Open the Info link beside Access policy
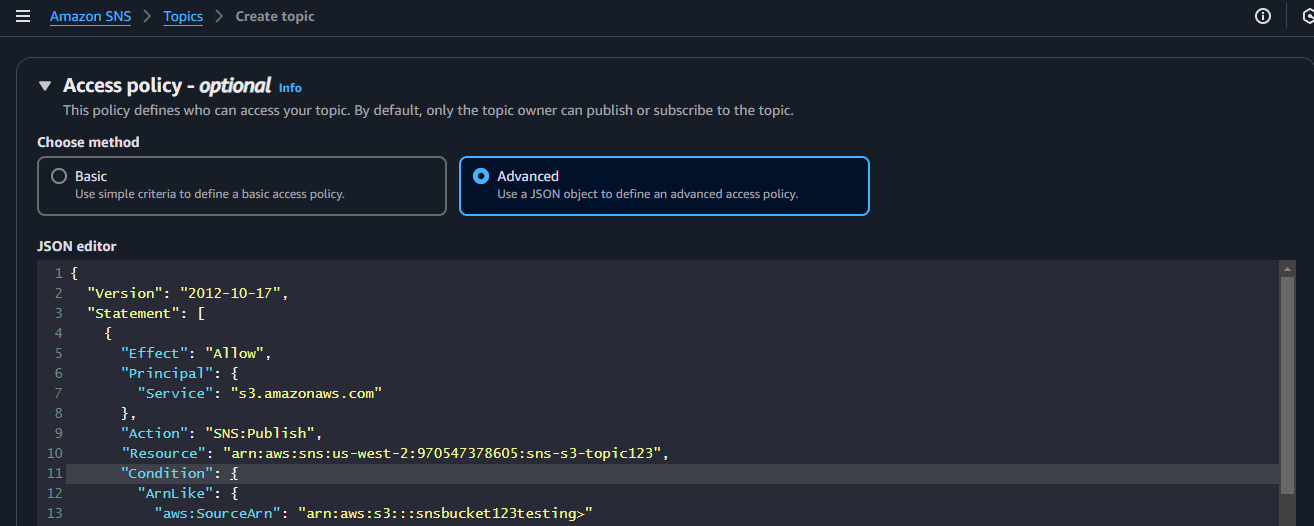This screenshot has width=1314, height=526. (x=290, y=88)
